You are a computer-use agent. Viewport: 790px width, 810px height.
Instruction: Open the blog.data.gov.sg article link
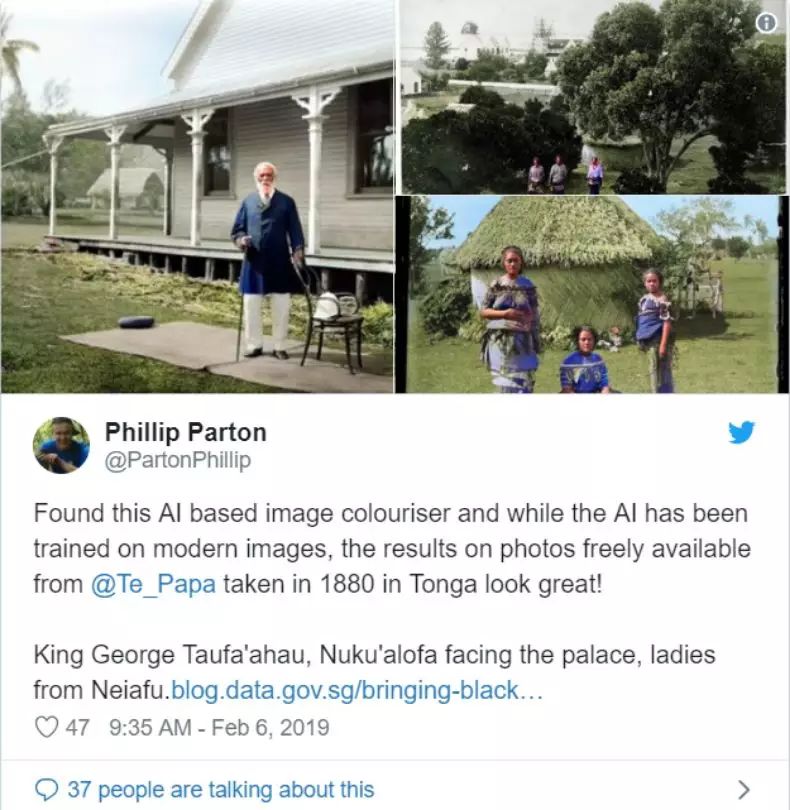(357, 690)
